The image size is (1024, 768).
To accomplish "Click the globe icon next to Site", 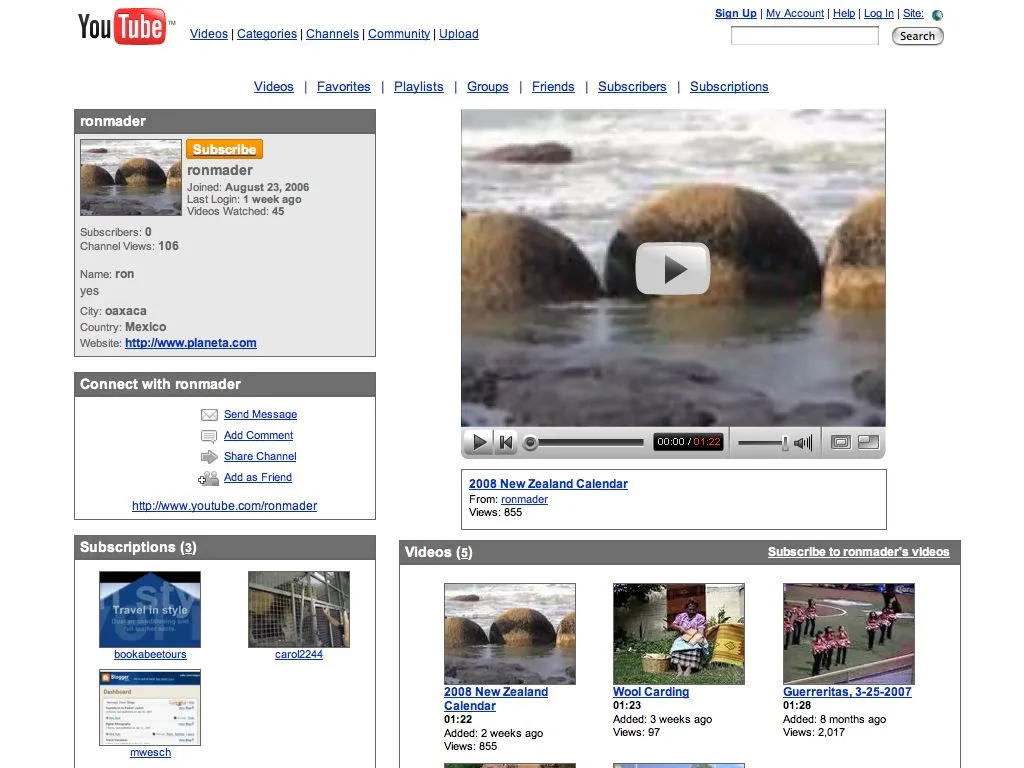I will [937, 15].
